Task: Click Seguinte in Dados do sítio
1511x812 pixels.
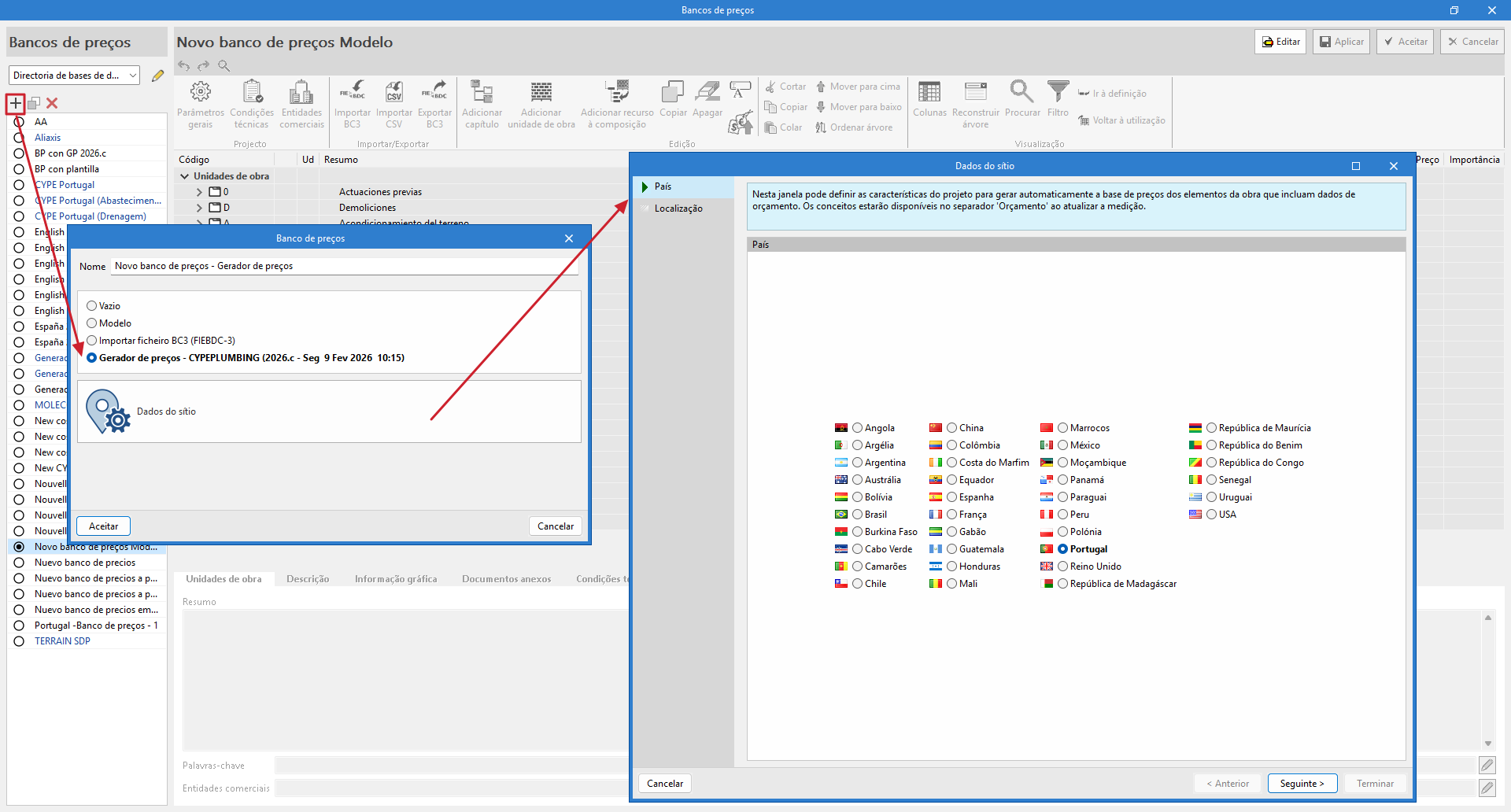Action: [x=1302, y=784]
